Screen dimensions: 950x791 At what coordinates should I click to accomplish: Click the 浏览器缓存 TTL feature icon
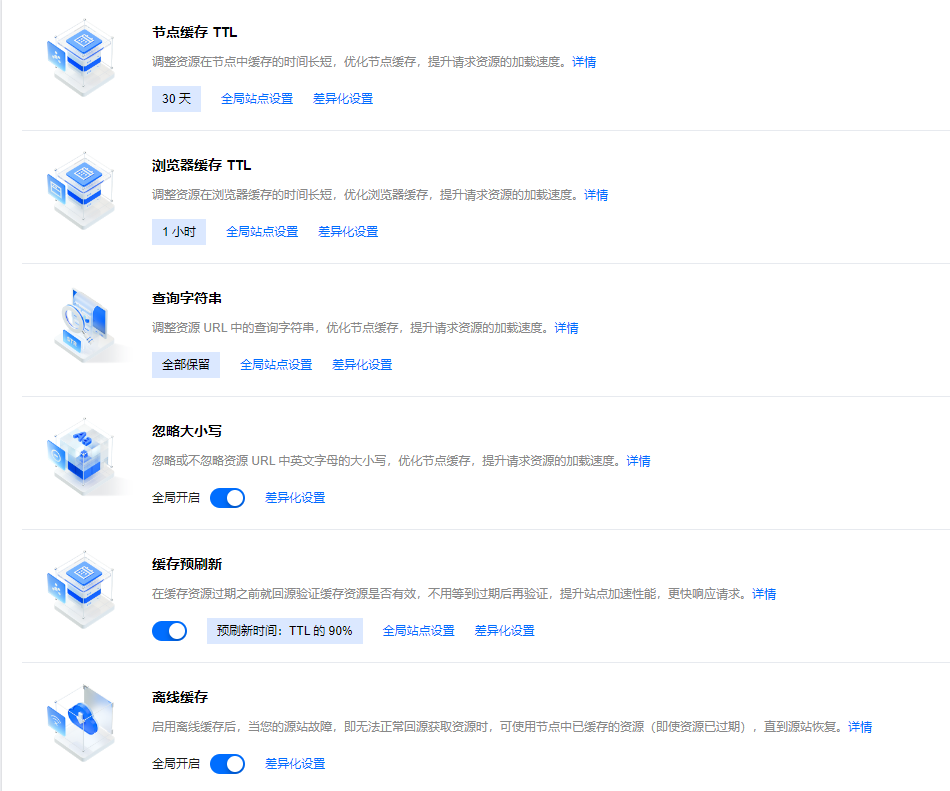(x=82, y=190)
